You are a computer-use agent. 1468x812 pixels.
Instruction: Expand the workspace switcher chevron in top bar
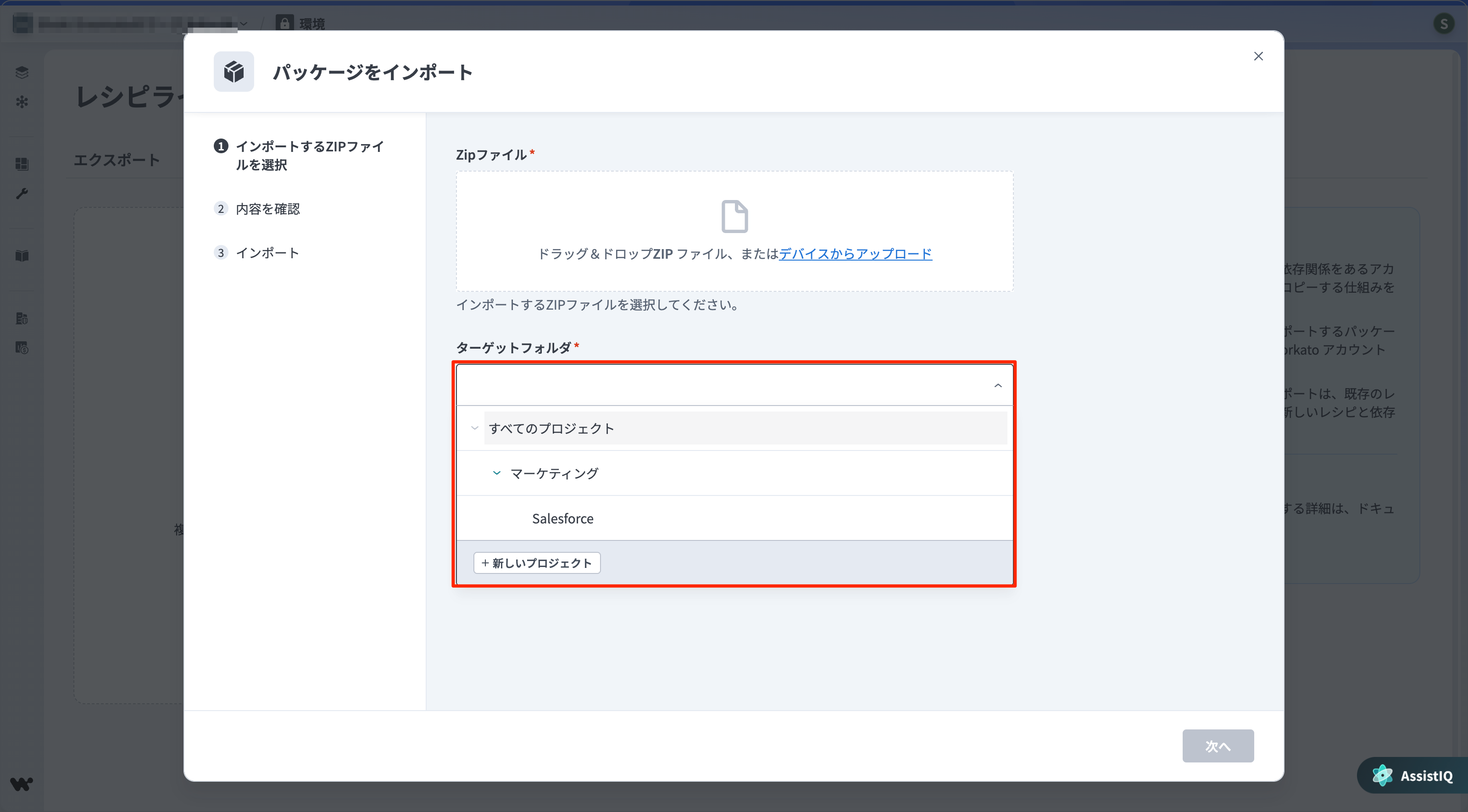point(243,24)
